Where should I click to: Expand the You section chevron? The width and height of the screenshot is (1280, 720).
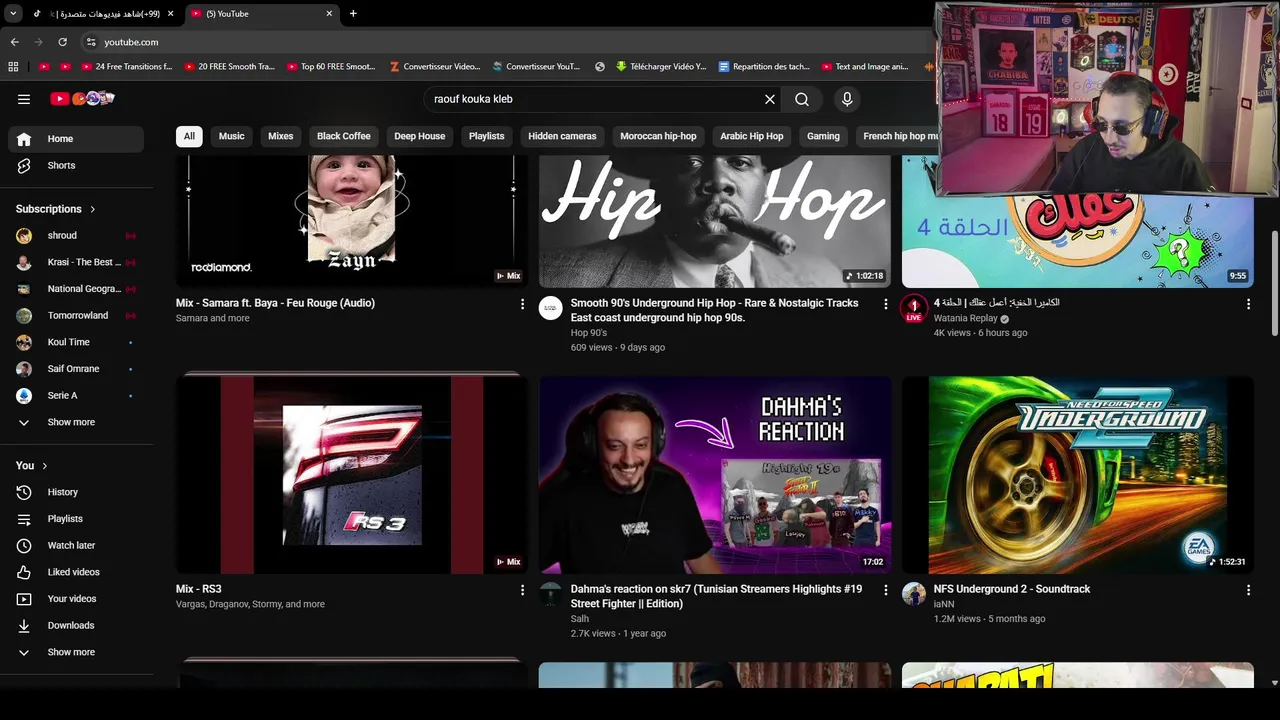[x=44, y=466]
